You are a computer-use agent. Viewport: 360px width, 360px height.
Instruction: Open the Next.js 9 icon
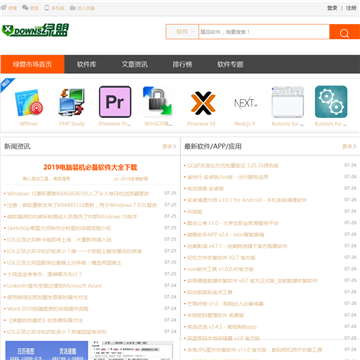click(x=245, y=103)
